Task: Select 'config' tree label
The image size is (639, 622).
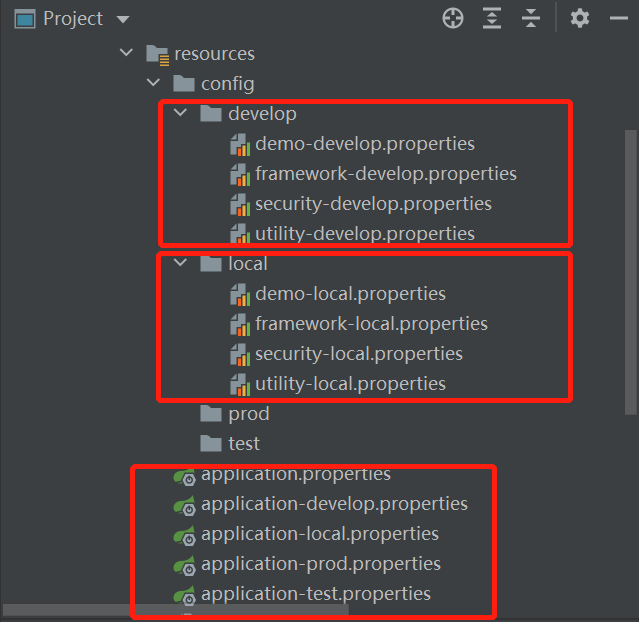Action: click(227, 84)
